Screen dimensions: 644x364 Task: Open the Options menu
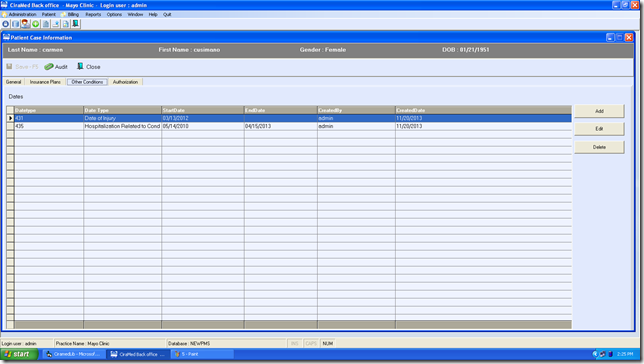114,14
